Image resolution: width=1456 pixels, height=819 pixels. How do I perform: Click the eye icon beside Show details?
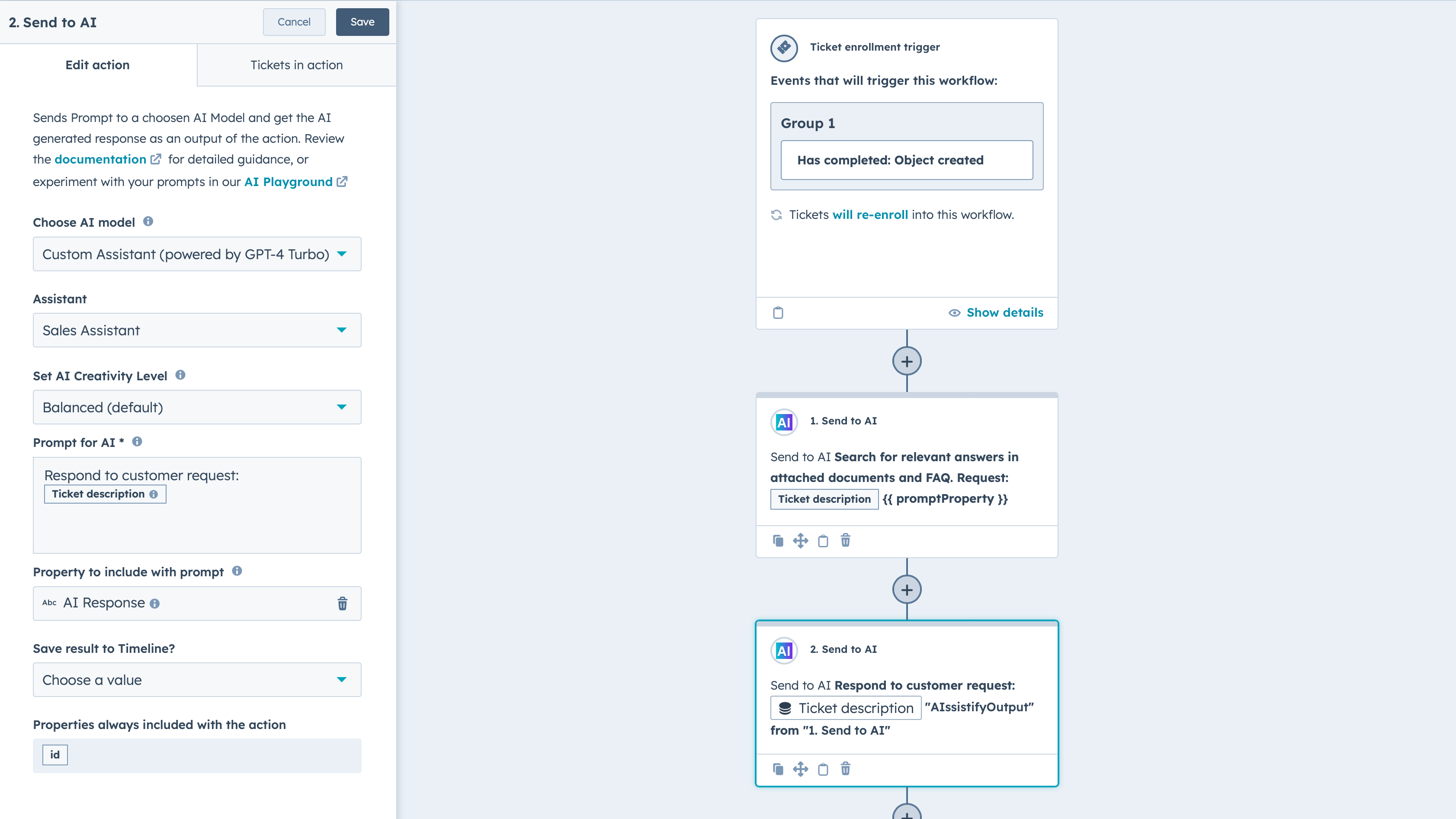954,312
